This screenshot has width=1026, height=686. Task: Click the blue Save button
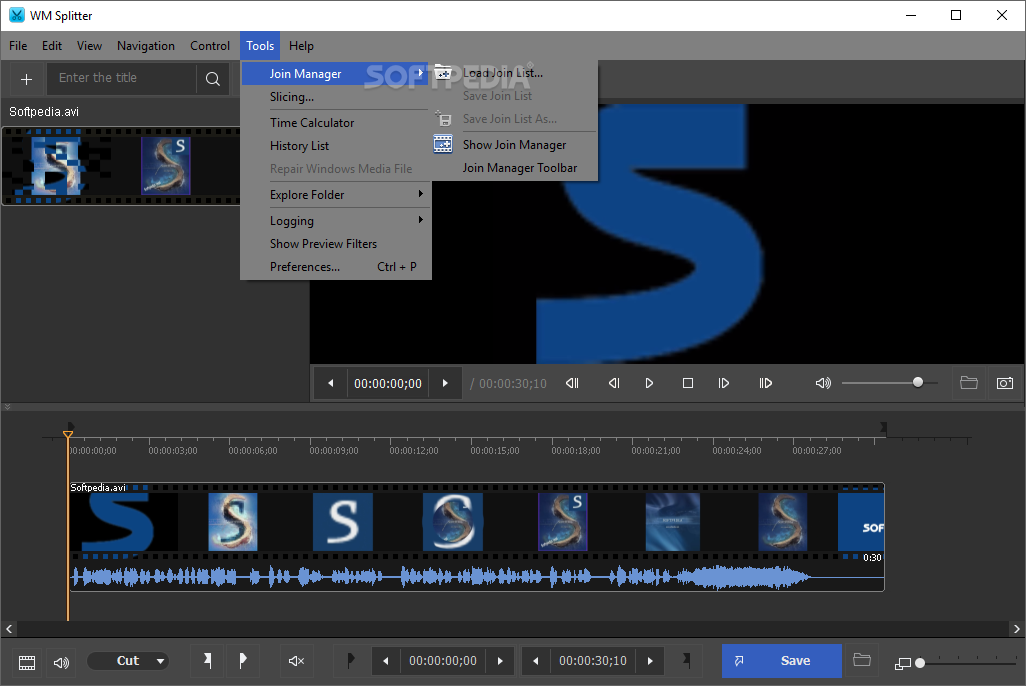click(x=782, y=661)
